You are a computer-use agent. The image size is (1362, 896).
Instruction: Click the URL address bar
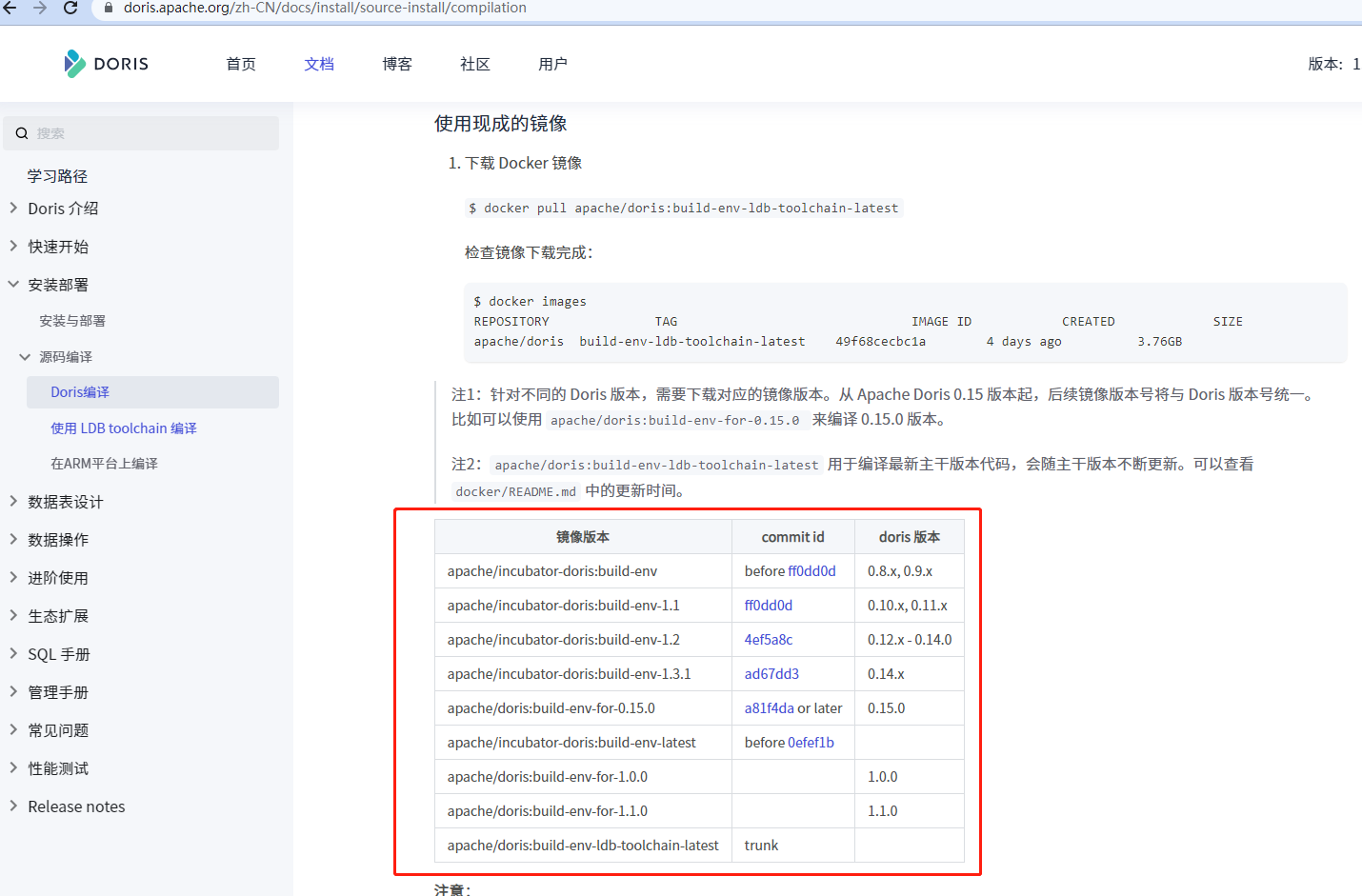(729, 8)
